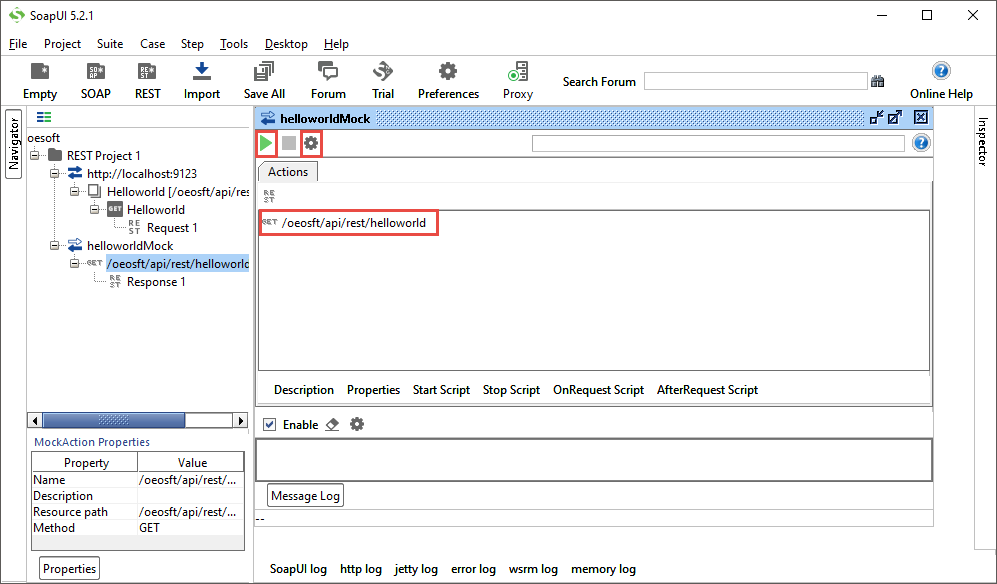Open the Desktop menu
Image resolution: width=997 pixels, height=584 pixels.
pyautogui.click(x=286, y=44)
